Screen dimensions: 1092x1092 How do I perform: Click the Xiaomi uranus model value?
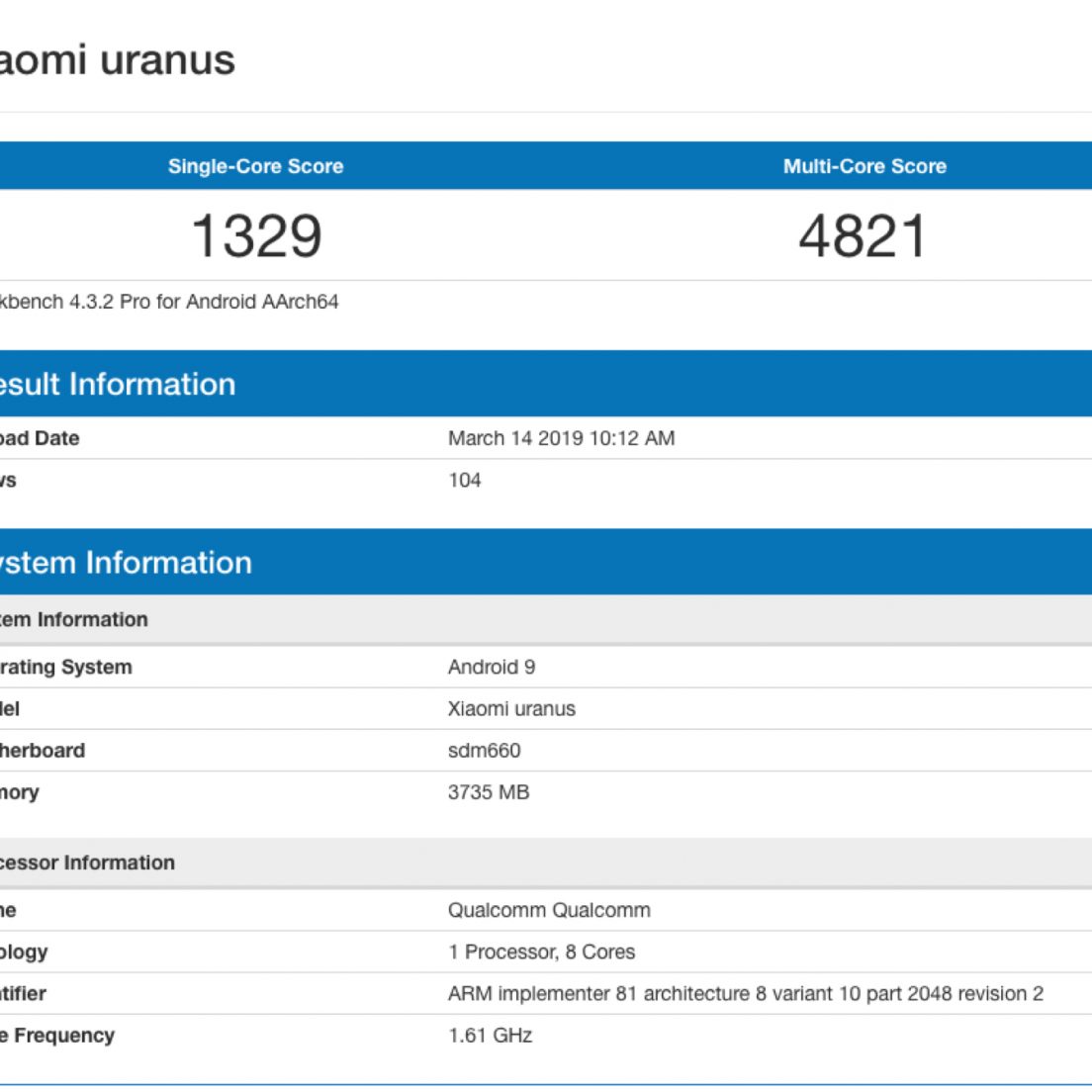click(511, 709)
